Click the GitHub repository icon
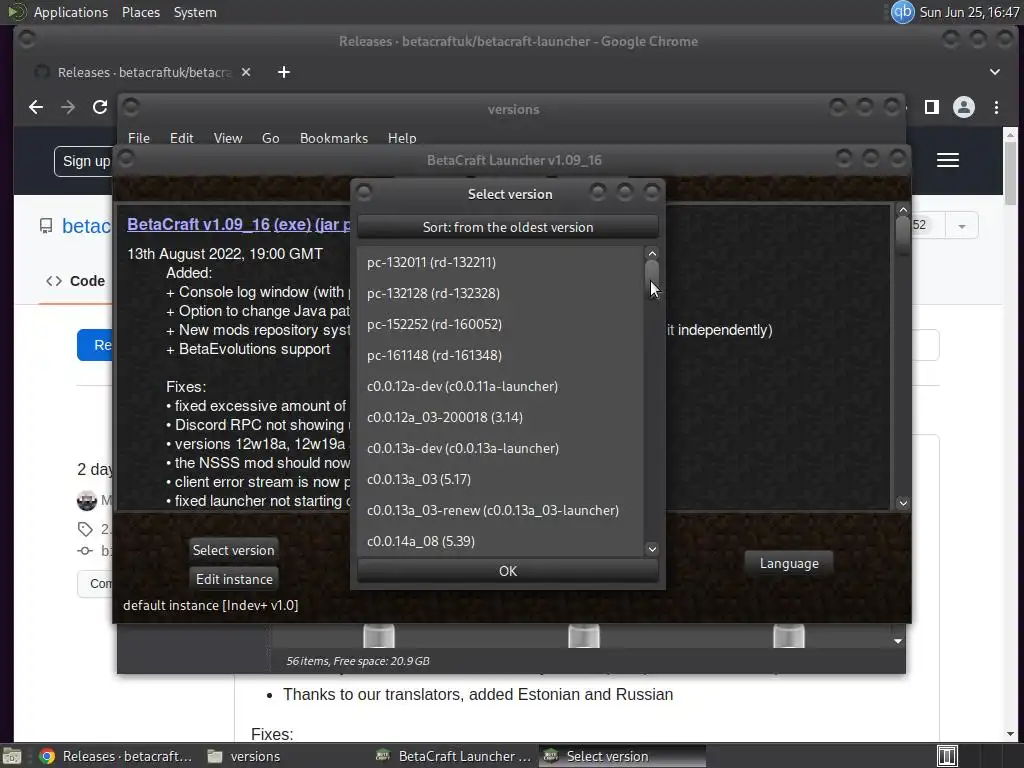Screen dimensions: 1024x768 (46, 226)
